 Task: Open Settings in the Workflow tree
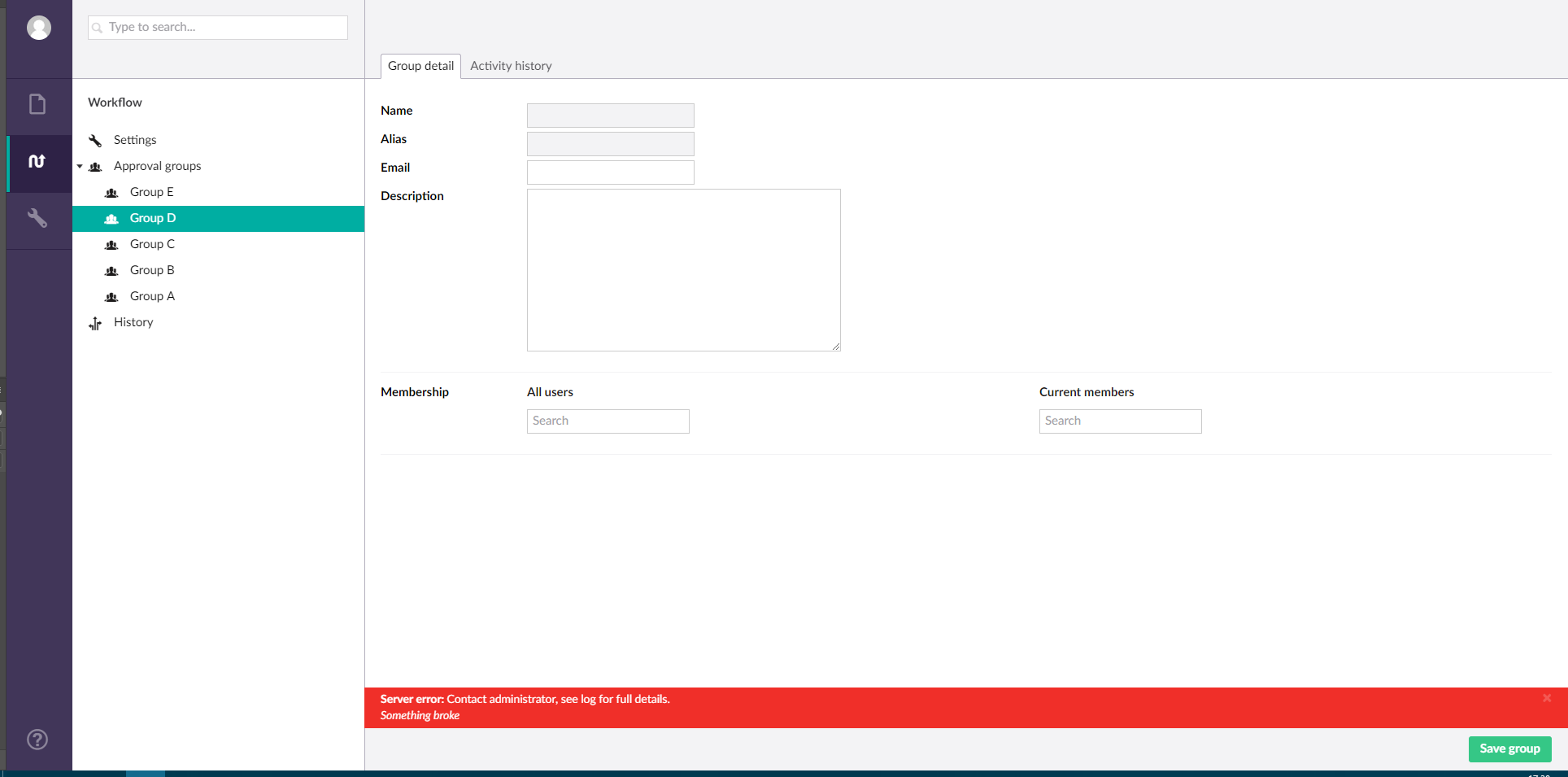pos(135,140)
